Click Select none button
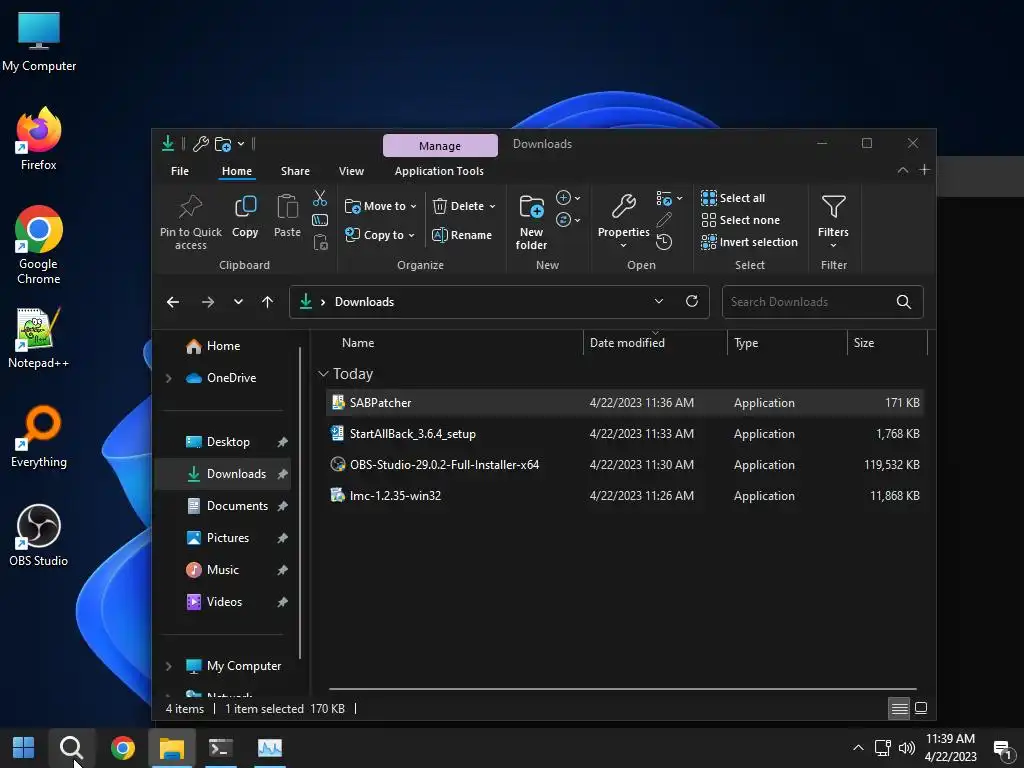 tap(741, 220)
